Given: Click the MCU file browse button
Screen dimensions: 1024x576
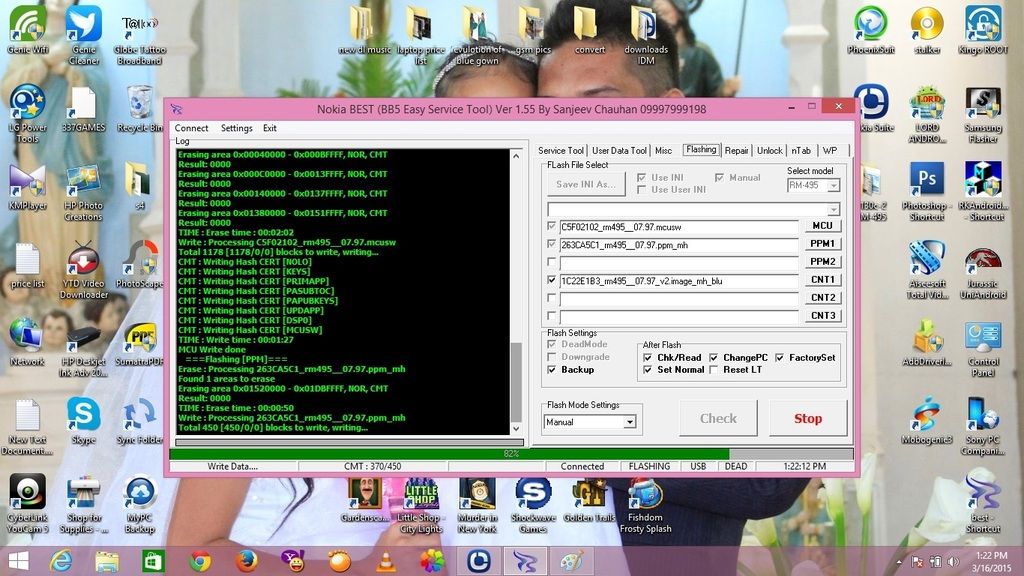Looking at the screenshot, I should pyautogui.click(x=822, y=226).
